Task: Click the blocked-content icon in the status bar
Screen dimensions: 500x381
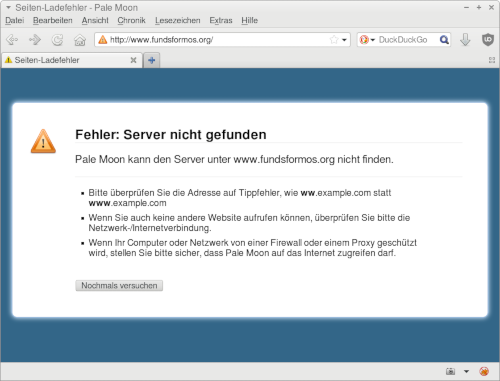Action: point(484,371)
